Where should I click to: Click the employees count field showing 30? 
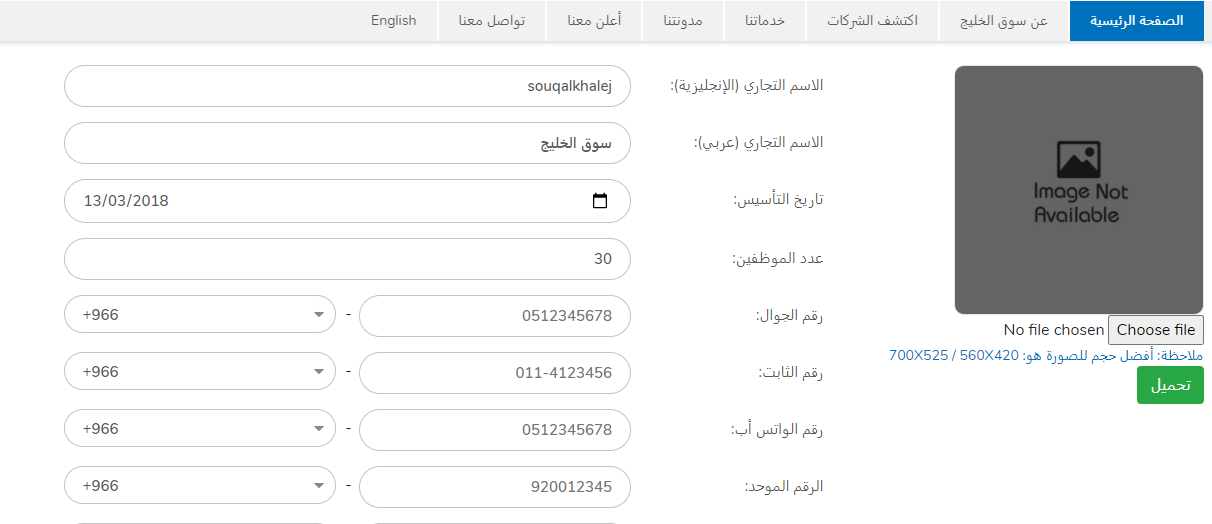coord(347,259)
